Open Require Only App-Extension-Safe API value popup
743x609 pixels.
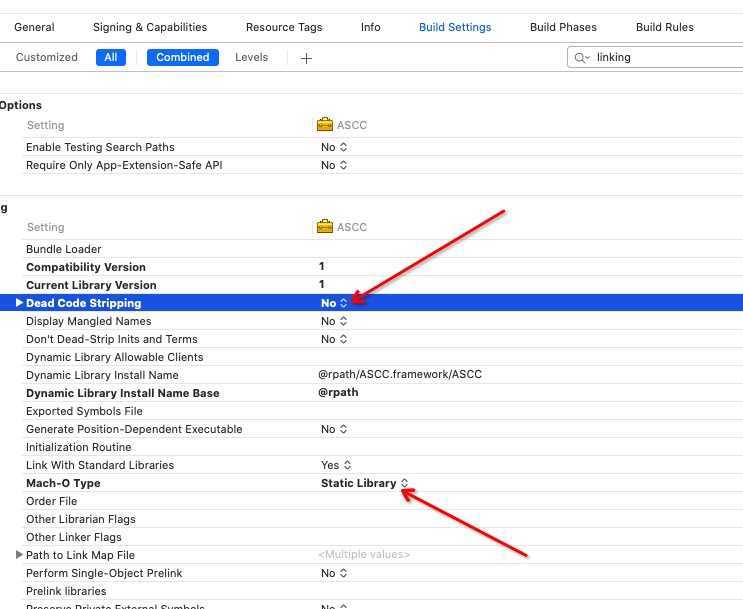pos(334,165)
